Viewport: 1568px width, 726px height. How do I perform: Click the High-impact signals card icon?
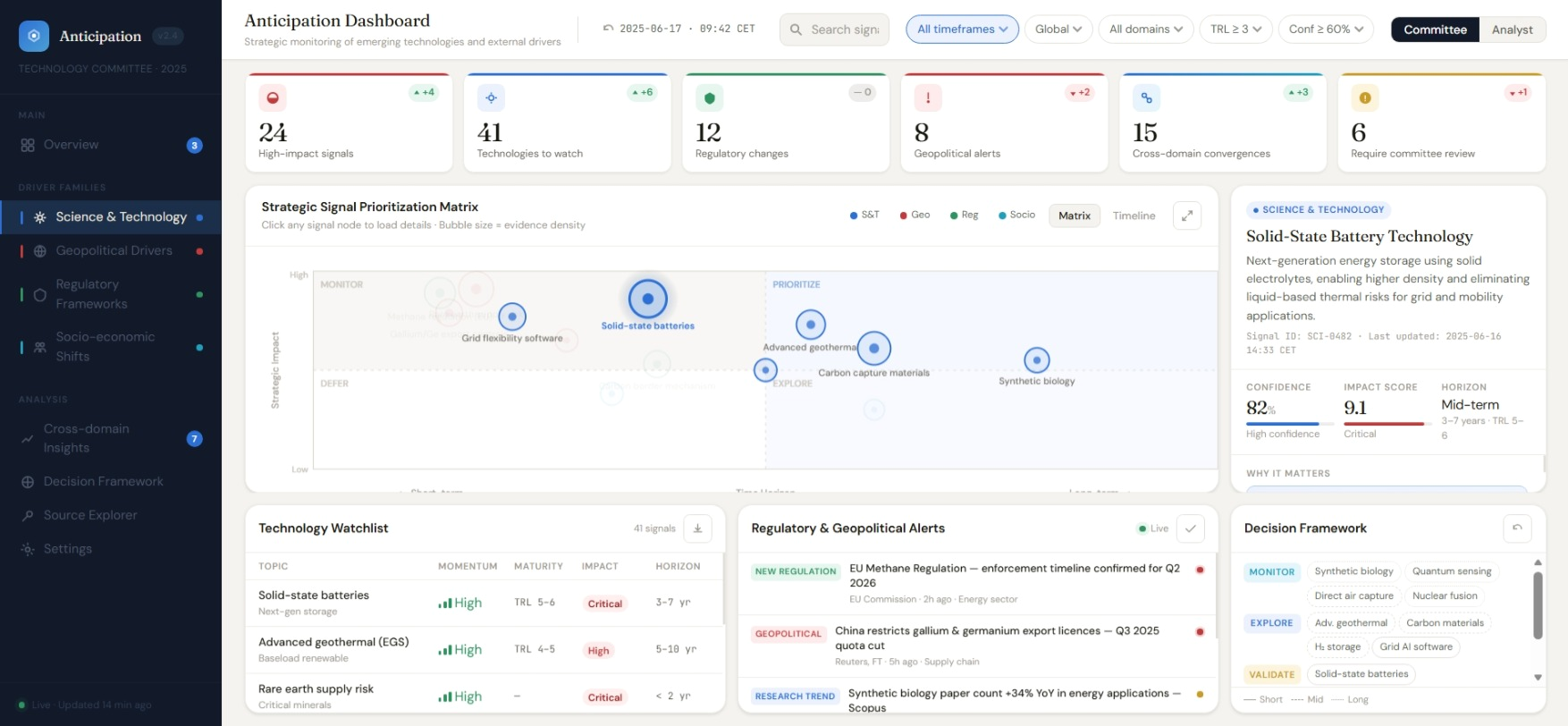[273, 97]
